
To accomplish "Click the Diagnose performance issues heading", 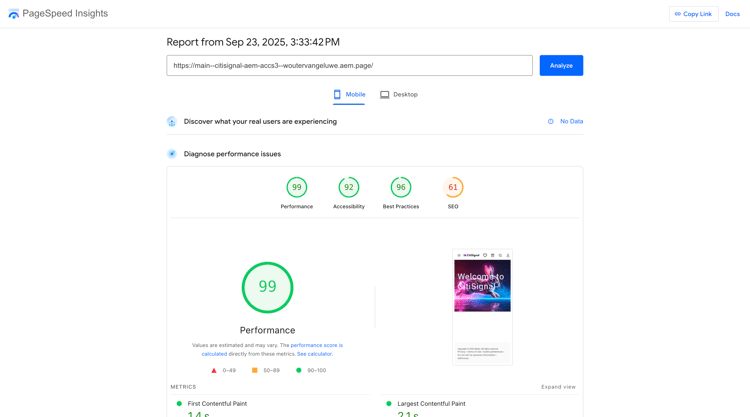I will click(x=232, y=154).
